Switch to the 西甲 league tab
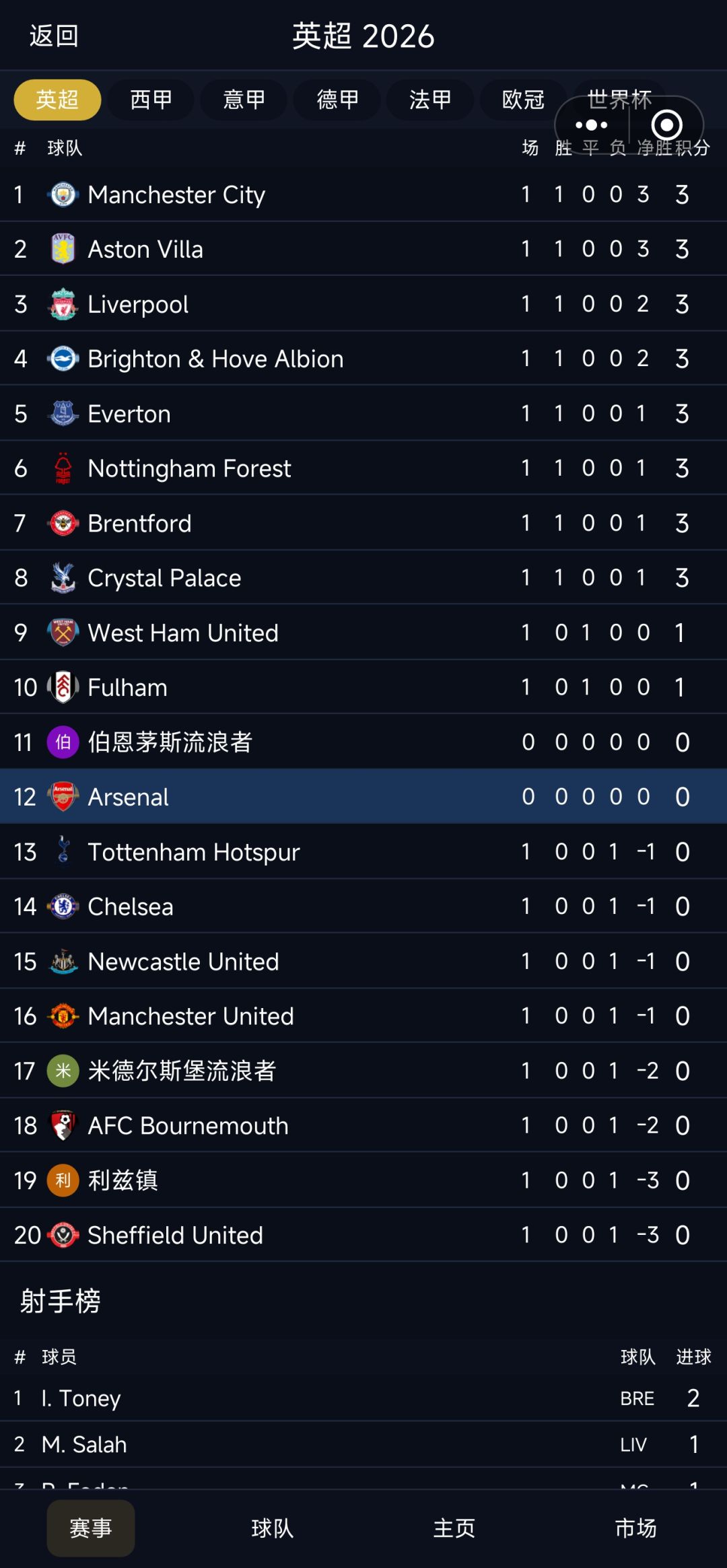The image size is (727, 1568). click(x=151, y=100)
